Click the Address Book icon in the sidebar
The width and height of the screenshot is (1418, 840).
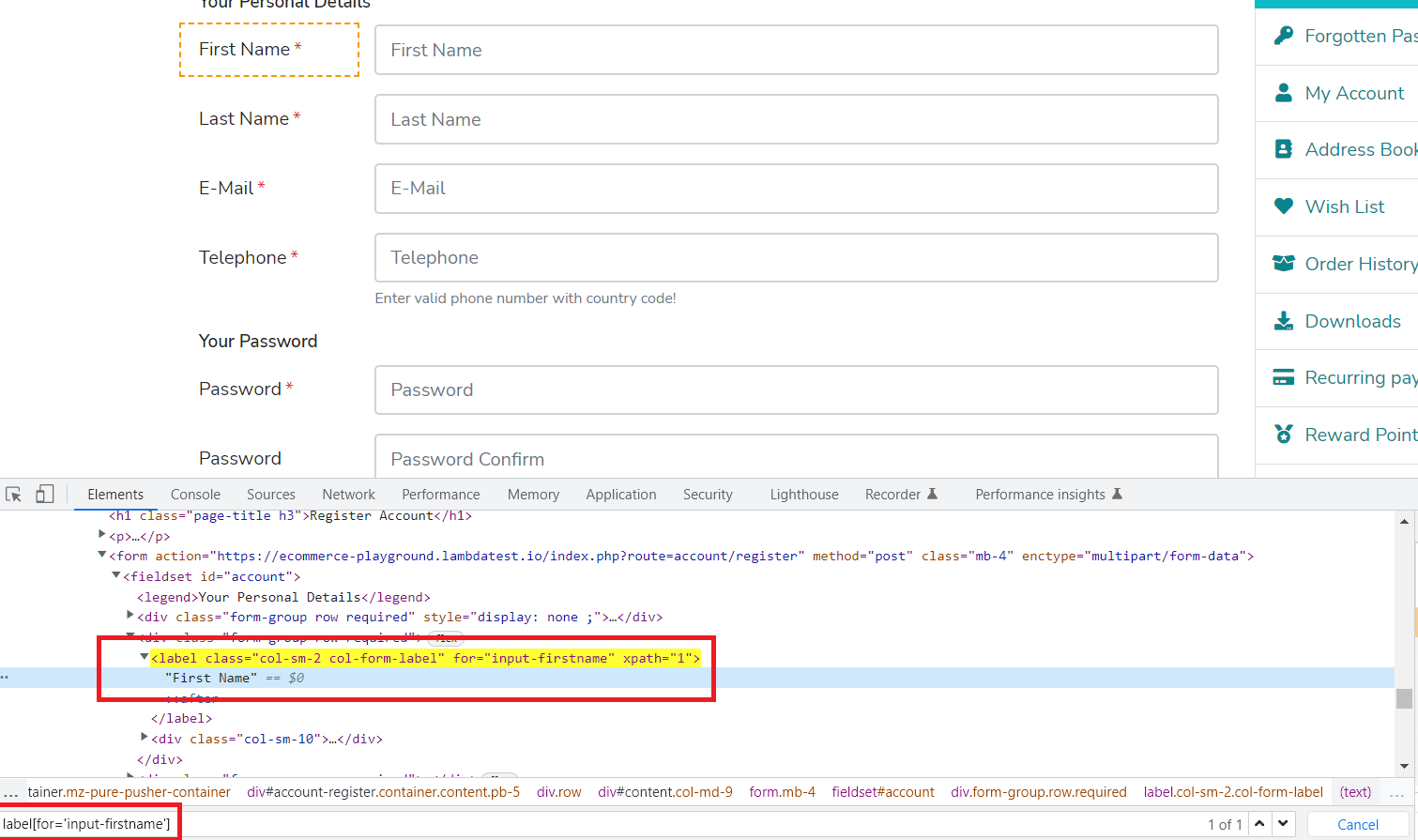tap(1284, 149)
